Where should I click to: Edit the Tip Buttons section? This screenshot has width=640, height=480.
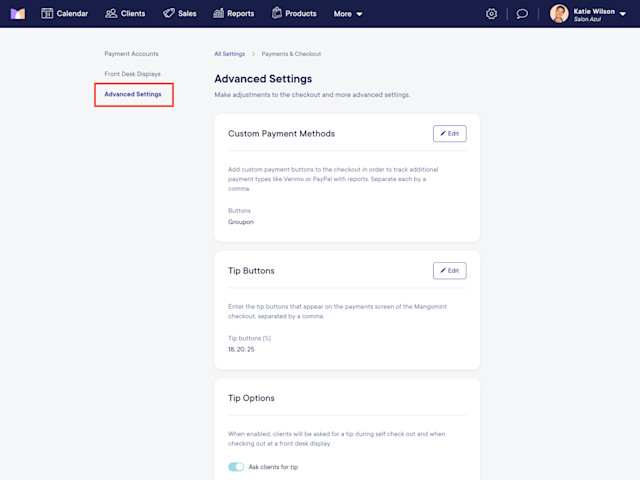[449, 271]
